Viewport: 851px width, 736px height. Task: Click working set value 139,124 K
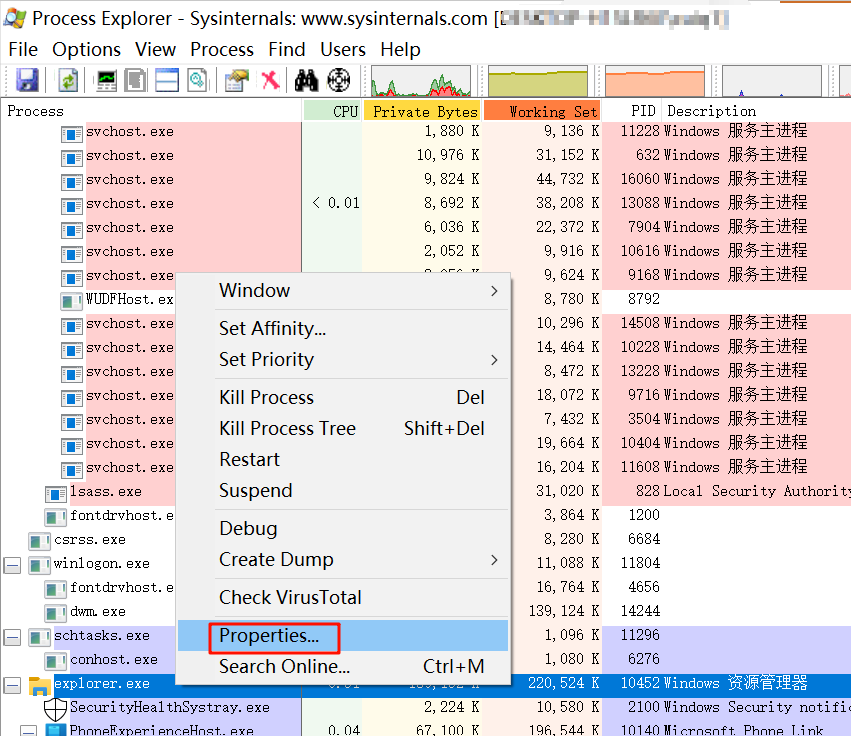564,611
